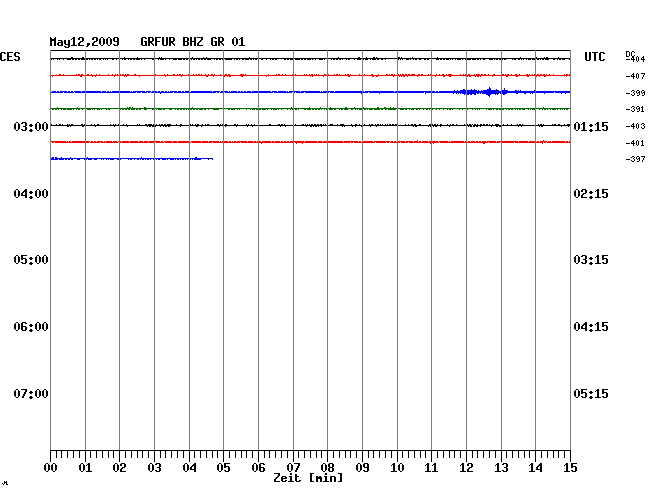Image resolution: width=650 pixels, height=494 pixels.
Task: Click the DC offset value -403
Action: [x=635, y=126]
